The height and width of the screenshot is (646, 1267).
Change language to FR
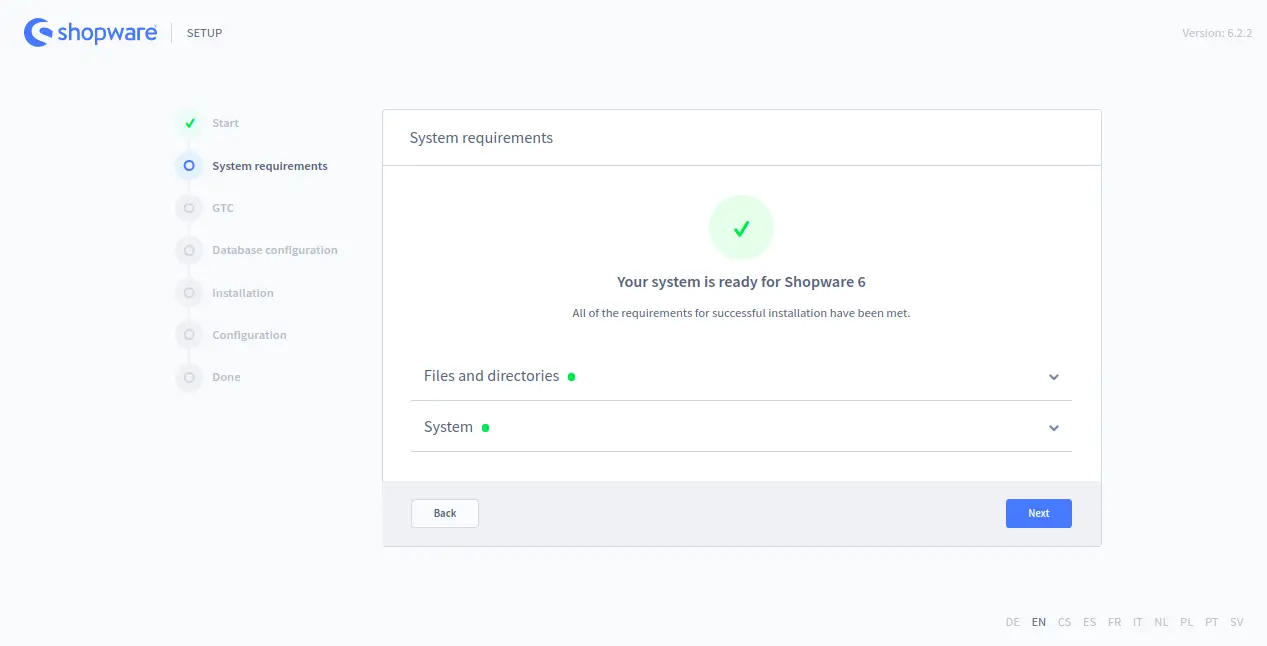[1115, 622]
